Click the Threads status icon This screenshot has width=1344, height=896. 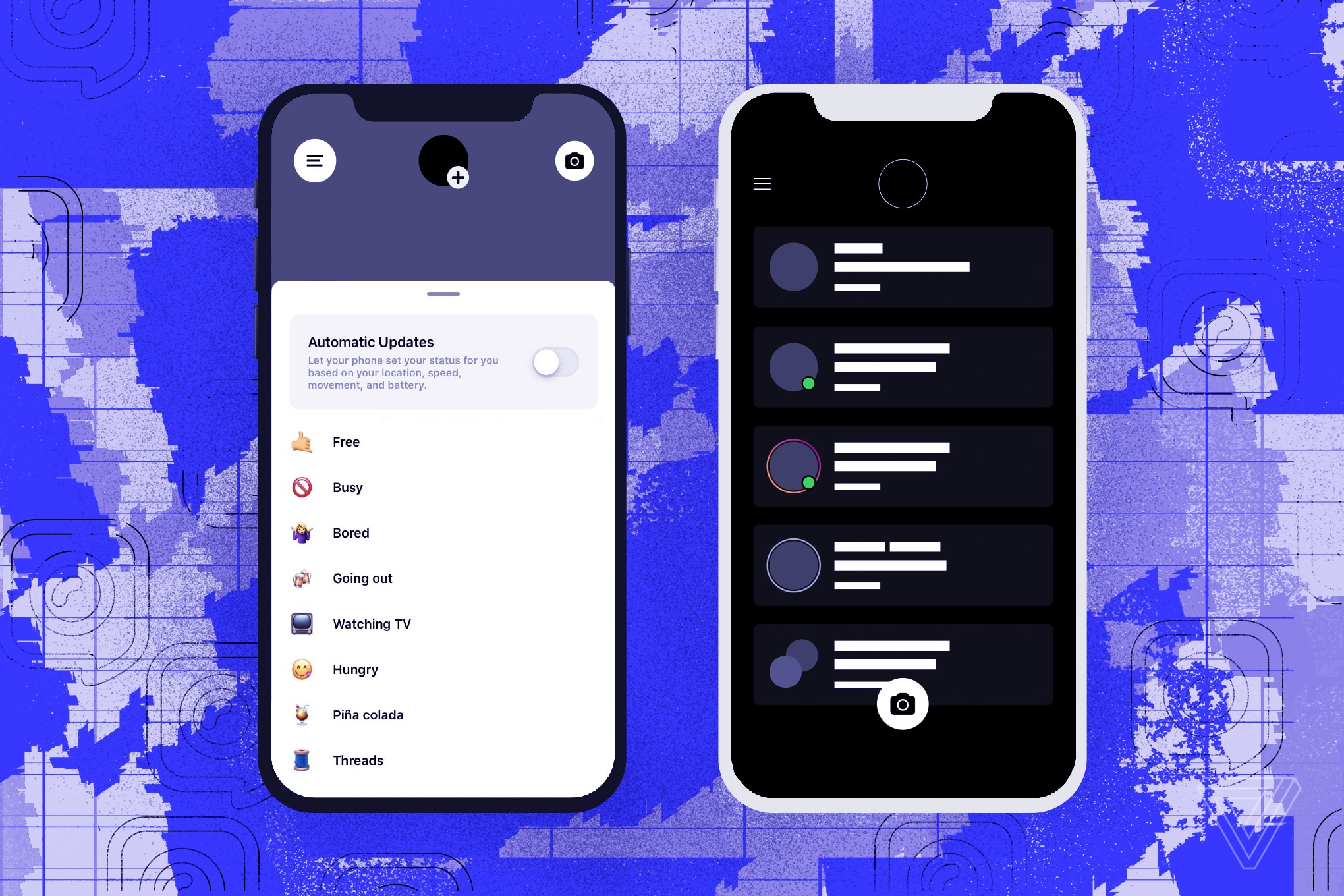click(303, 760)
